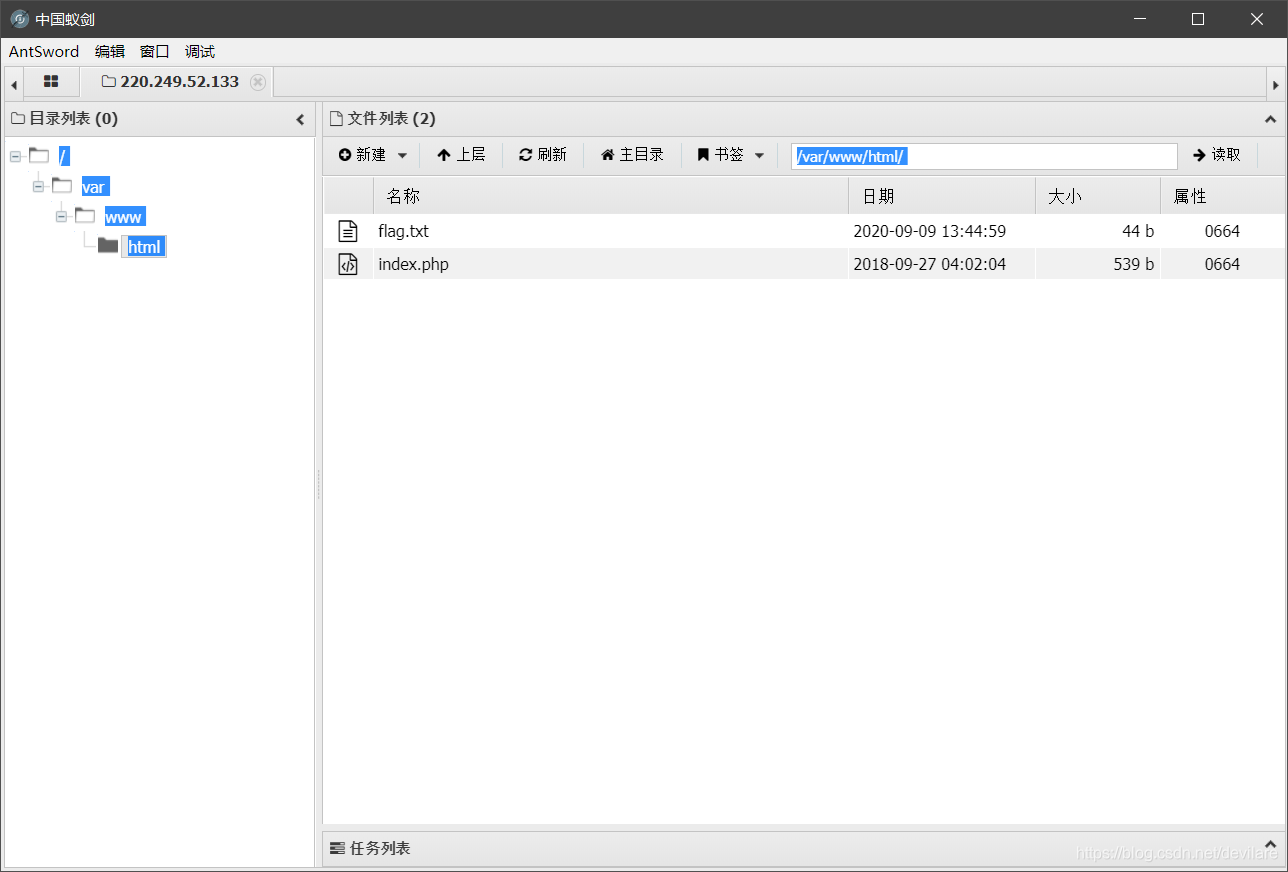
Task: Refresh the file list with 刷新
Action: [543, 155]
